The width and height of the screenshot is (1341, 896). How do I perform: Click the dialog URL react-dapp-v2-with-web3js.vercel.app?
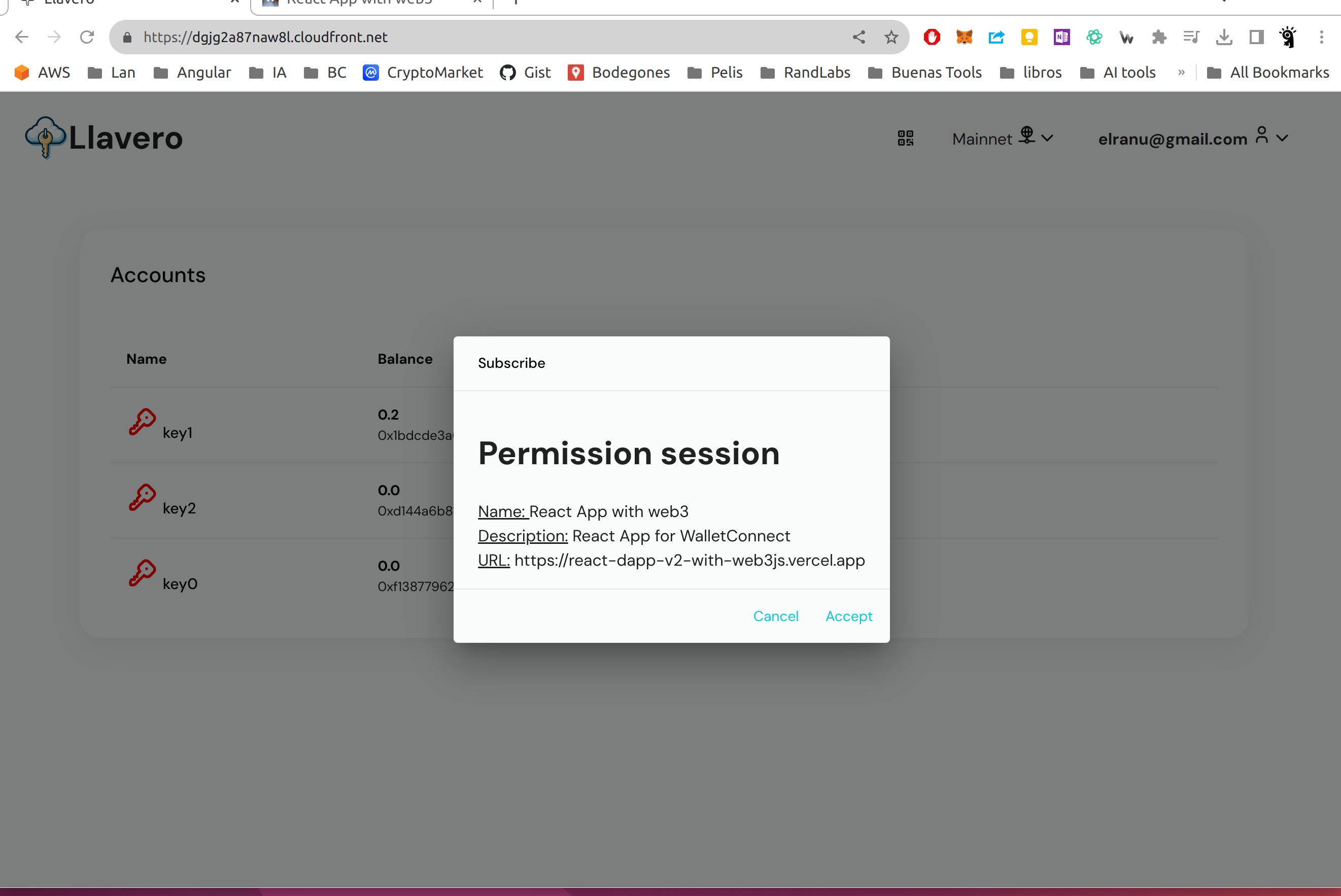[x=690, y=560]
